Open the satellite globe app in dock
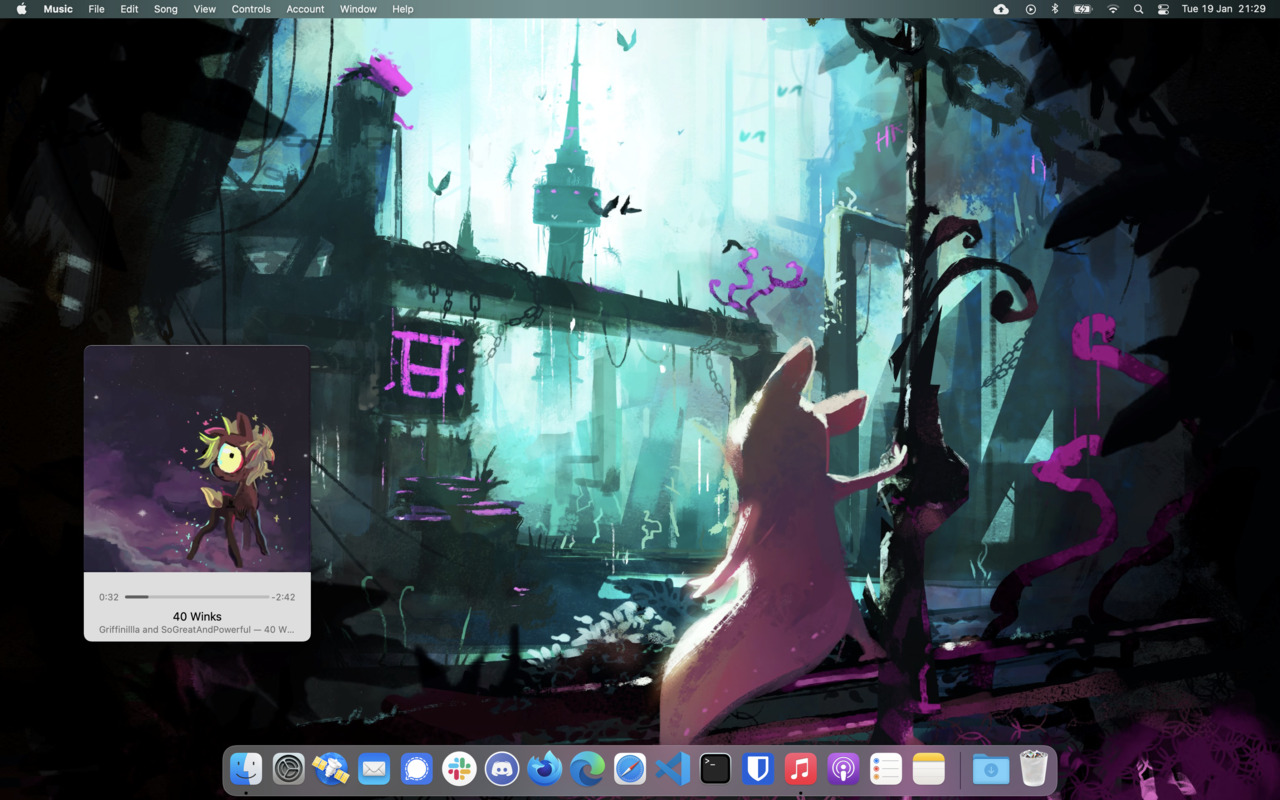Screen dimensions: 1280x800 (x=331, y=769)
